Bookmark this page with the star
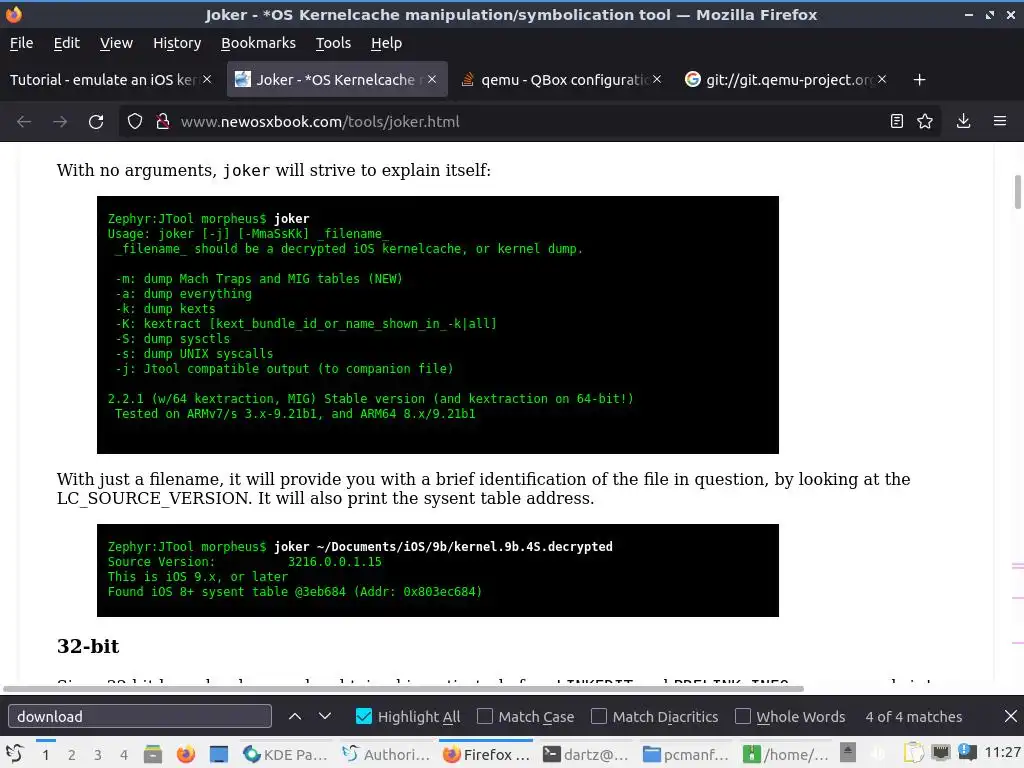This screenshot has height=768, width=1024. [x=925, y=121]
